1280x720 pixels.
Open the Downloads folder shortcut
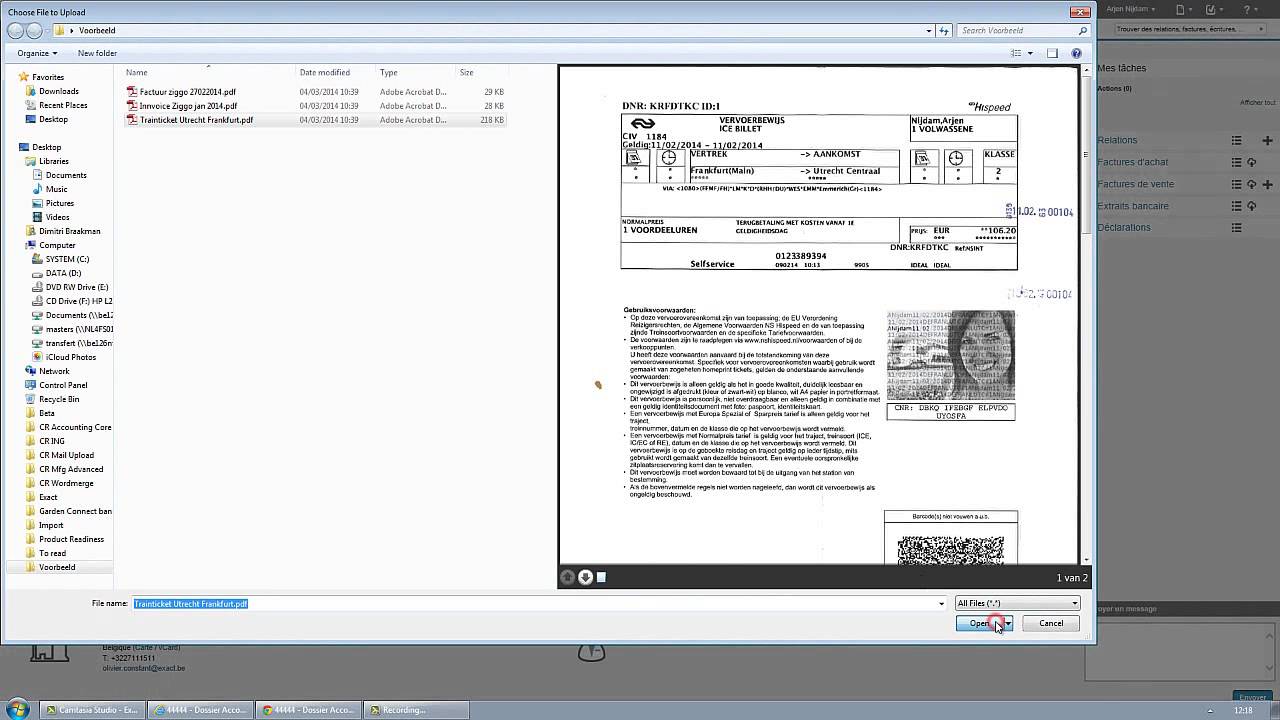(59, 91)
